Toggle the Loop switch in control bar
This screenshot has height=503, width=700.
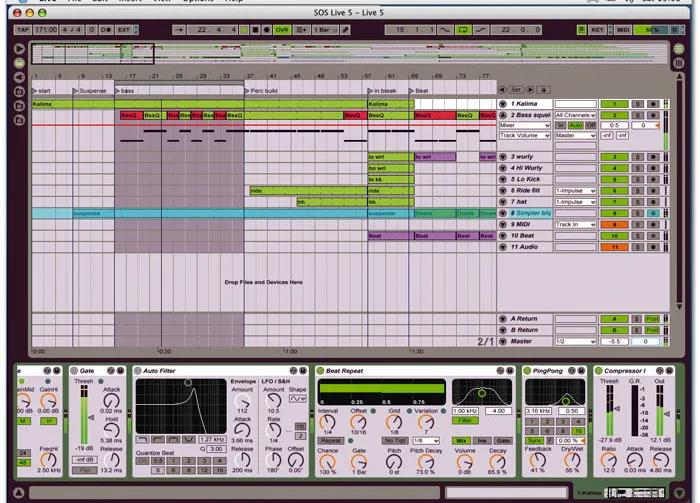tap(463, 30)
